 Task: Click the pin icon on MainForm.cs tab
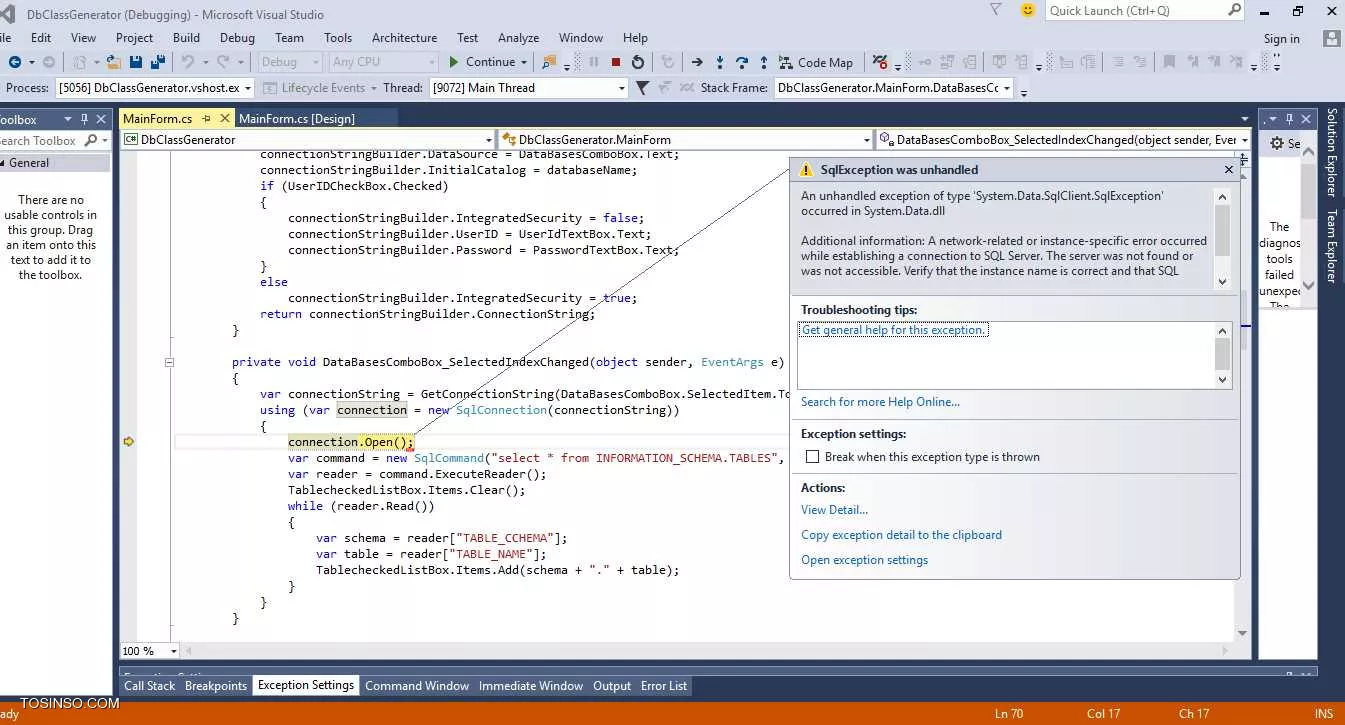pyautogui.click(x=206, y=119)
